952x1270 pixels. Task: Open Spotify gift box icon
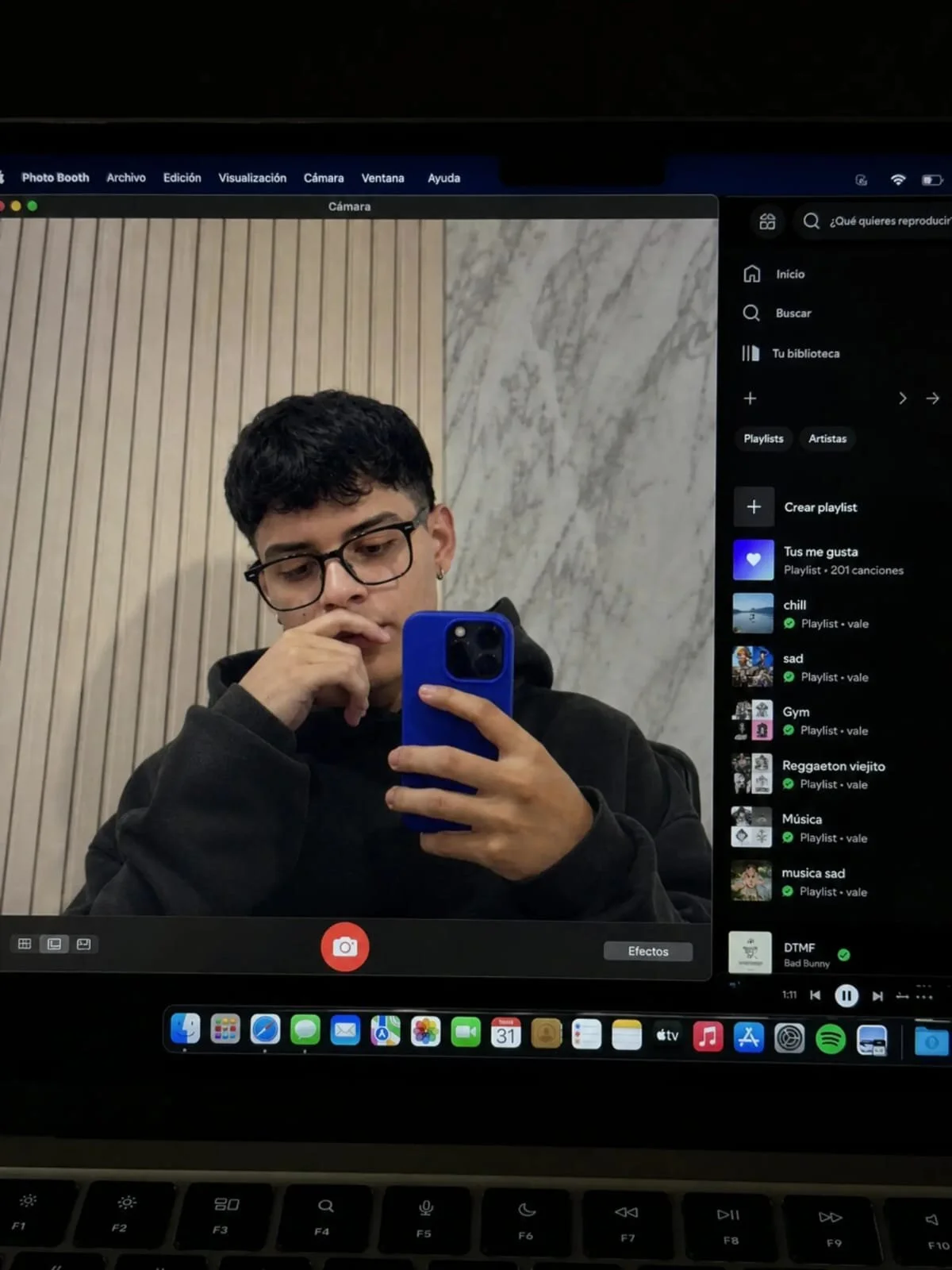pos(767,221)
